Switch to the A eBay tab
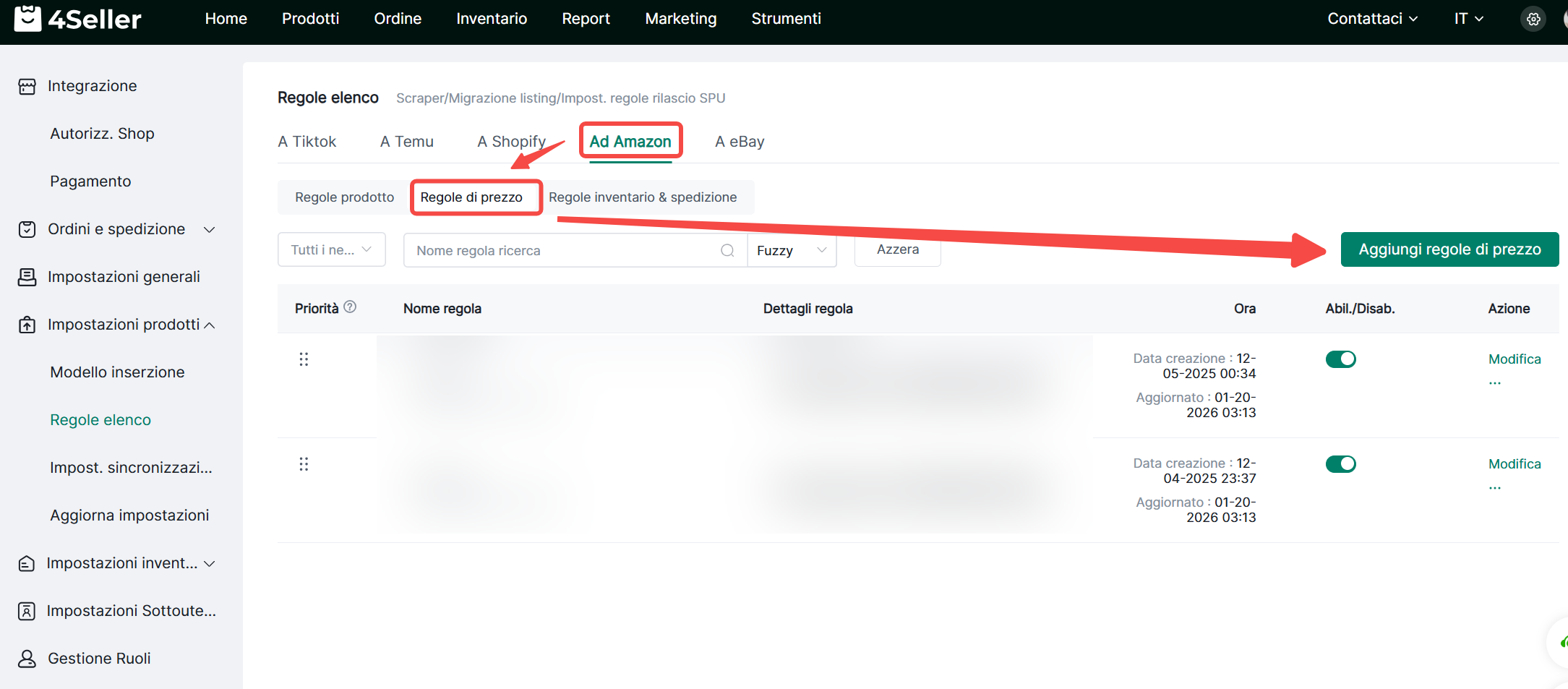This screenshot has width=1568, height=689. pos(739,142)
